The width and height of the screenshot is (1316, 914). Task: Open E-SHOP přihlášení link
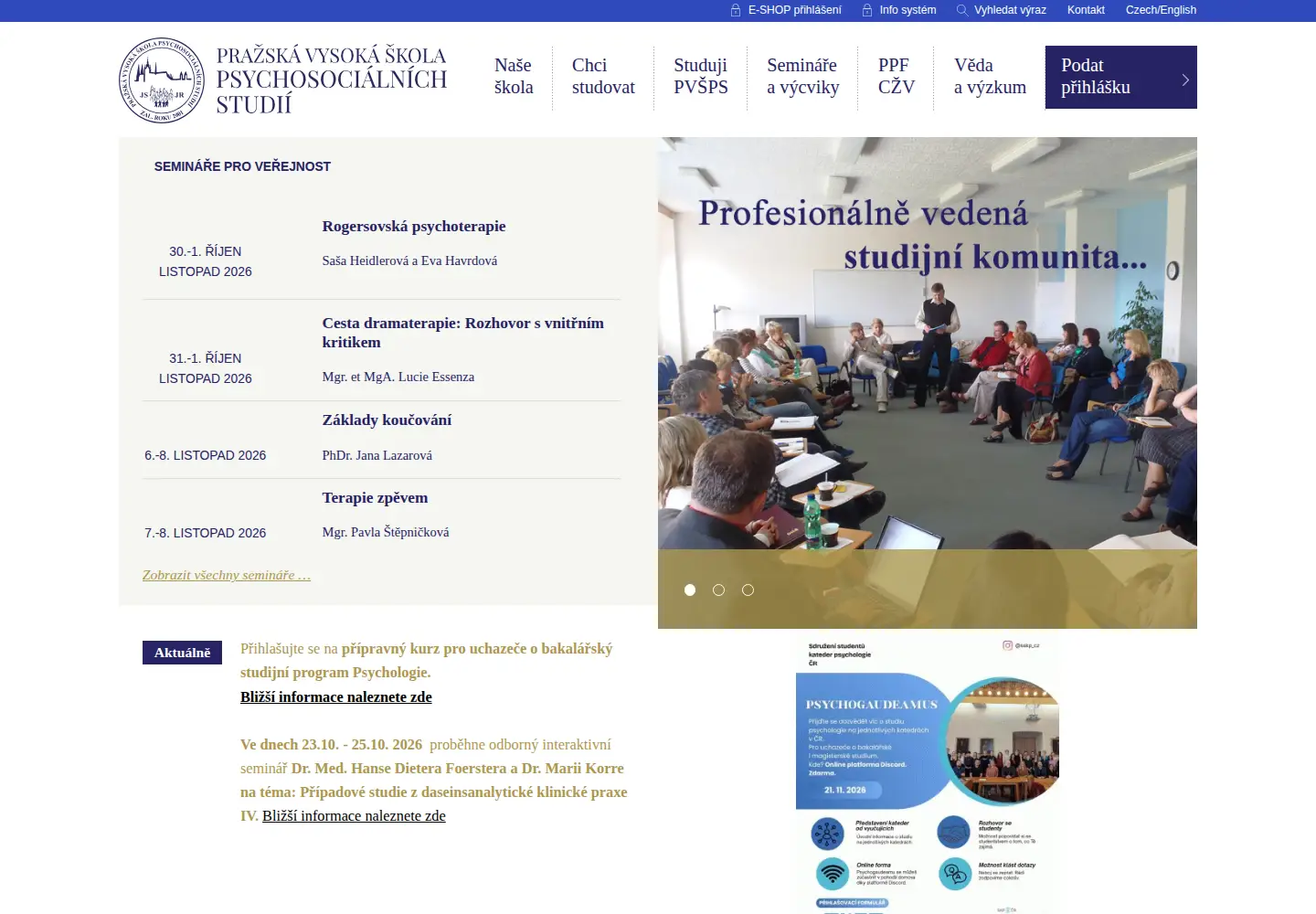point(795,10)
